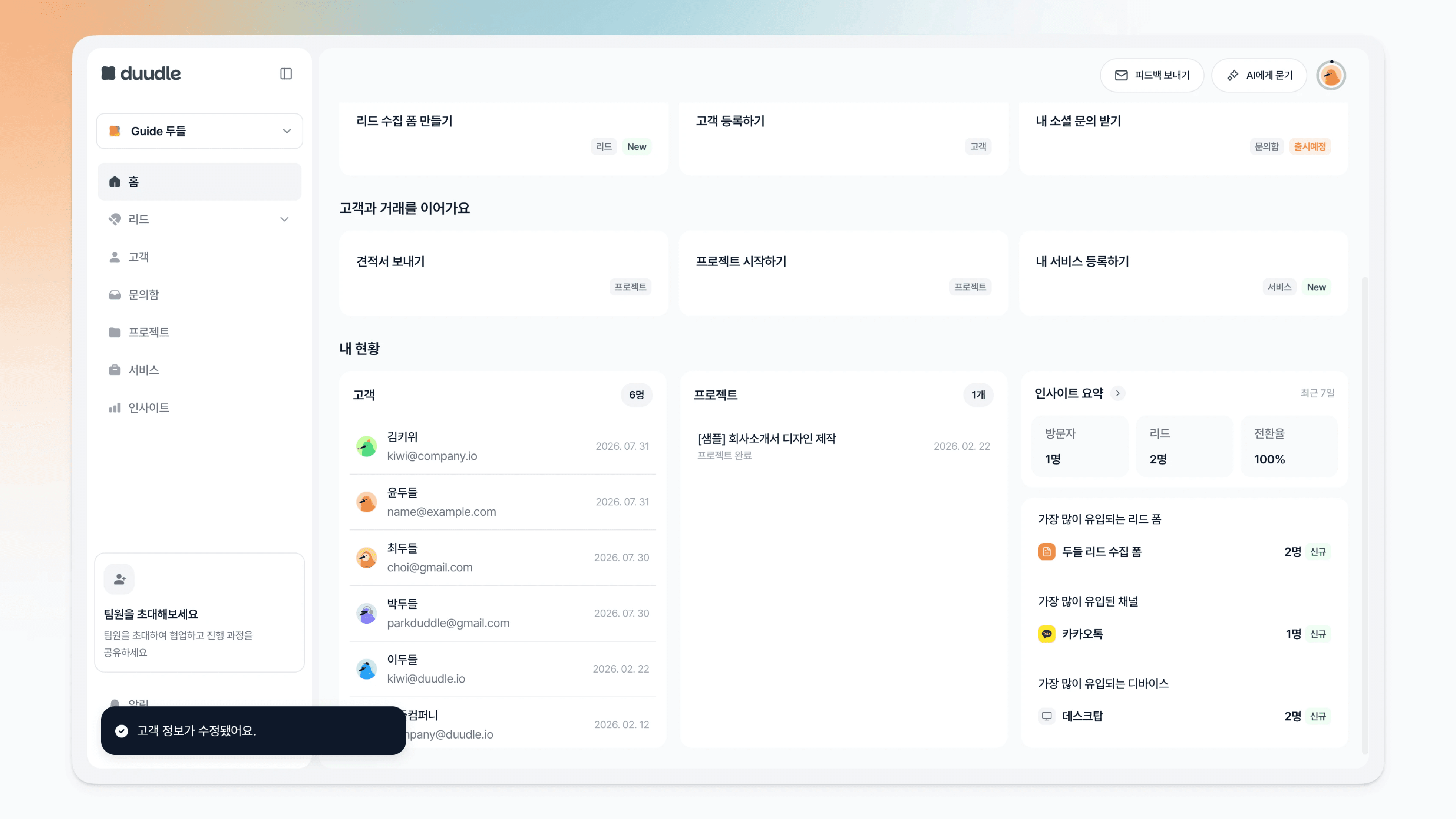Open customer 윤두들 row

coord(503,502)
